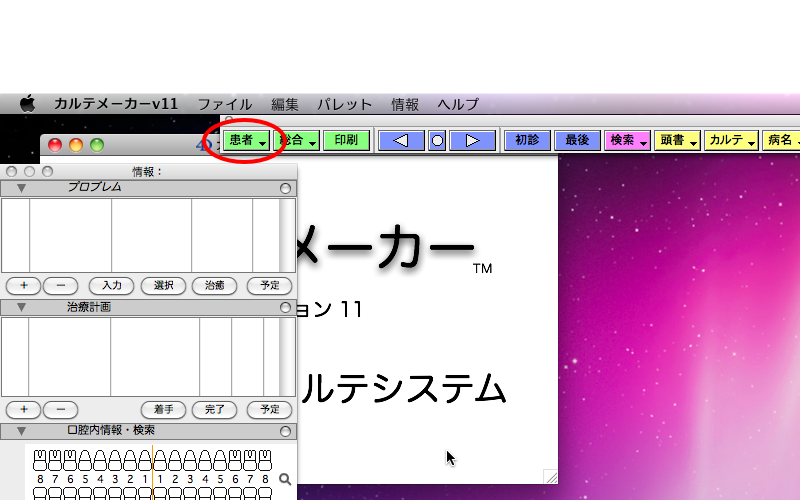The height and width of the screenshot is (500, 800).
Task: Jump to first visit with 初診 button
Action: pyautogui.click(x=527, y=141)
